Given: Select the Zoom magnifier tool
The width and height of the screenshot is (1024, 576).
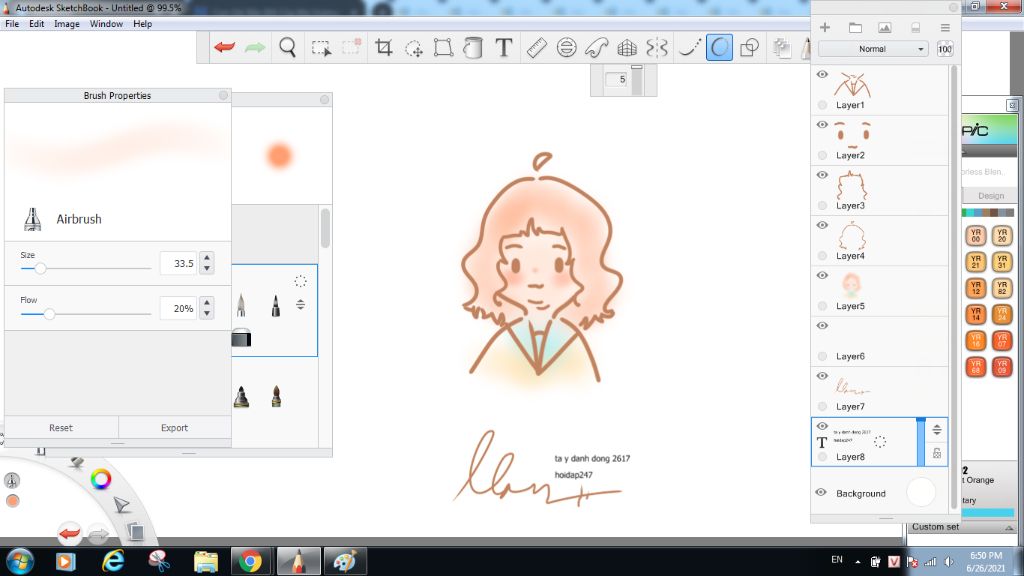Looking at the screenshot, I should (287, 47).
